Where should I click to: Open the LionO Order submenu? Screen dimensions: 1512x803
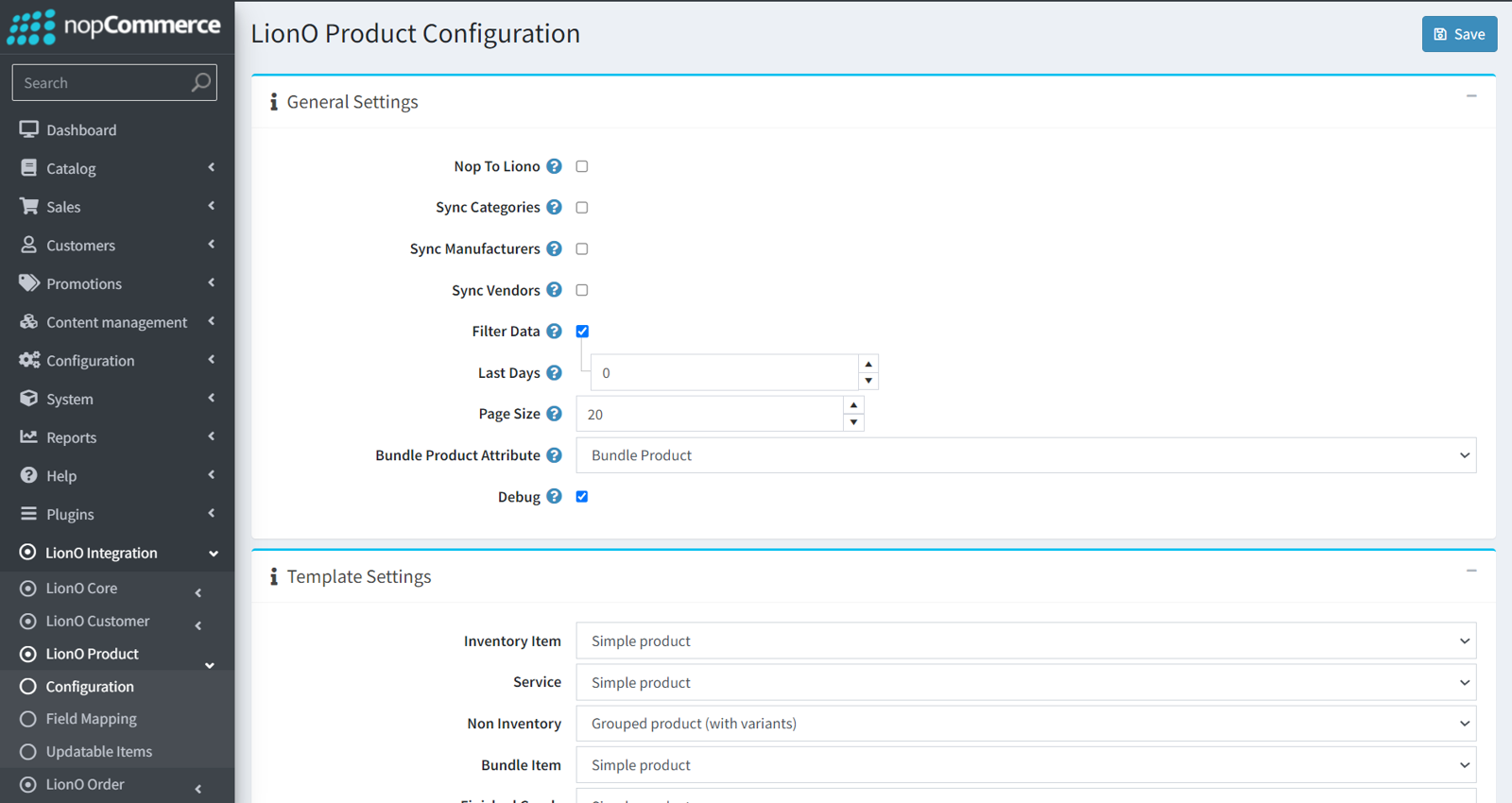(x=117, y=784)
